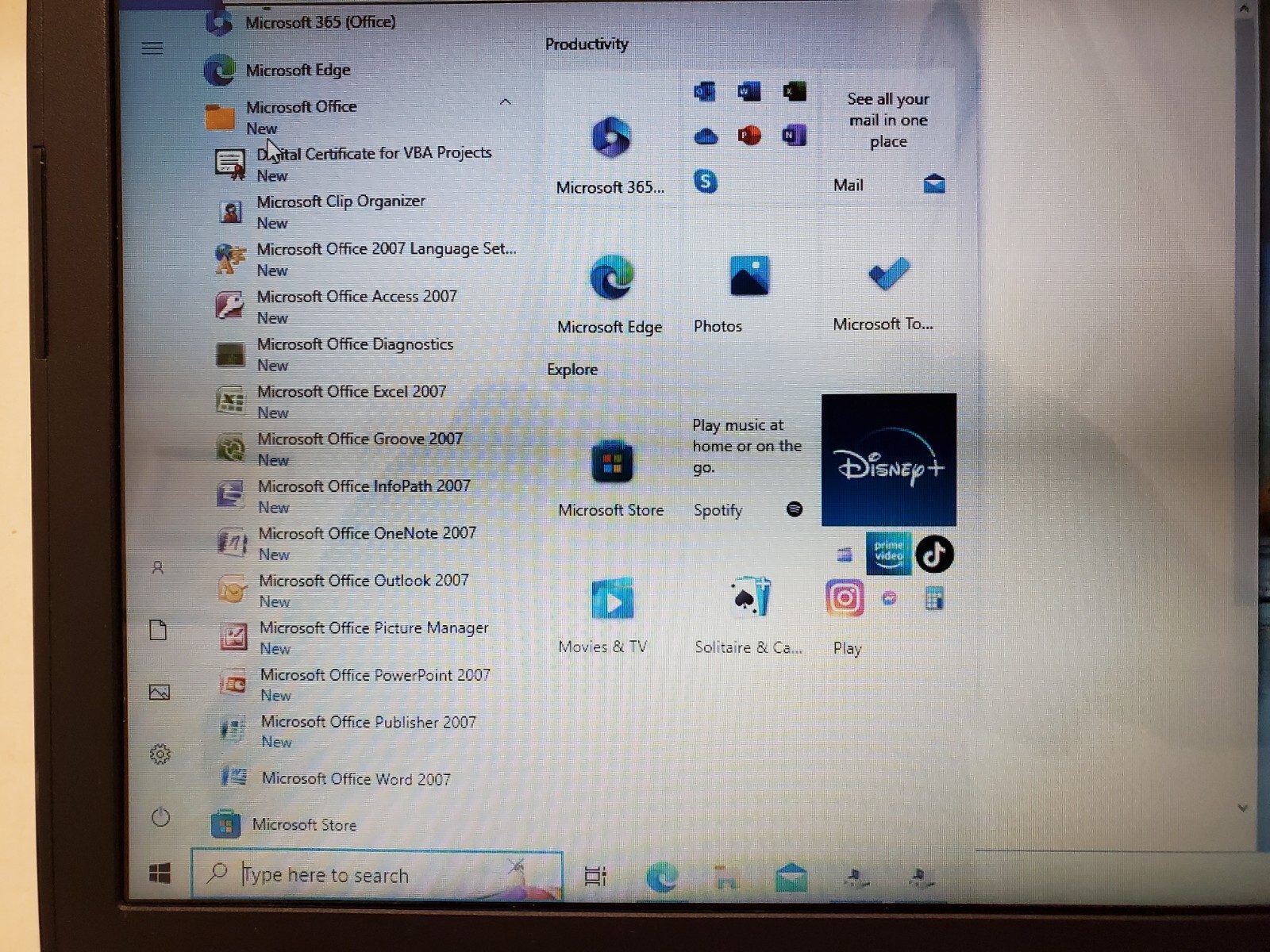The height and width of the screenshot is (952, 1270).
Task: Open the Microsoft Store tile
Action: pyautogui.click(x=611, y=460)
